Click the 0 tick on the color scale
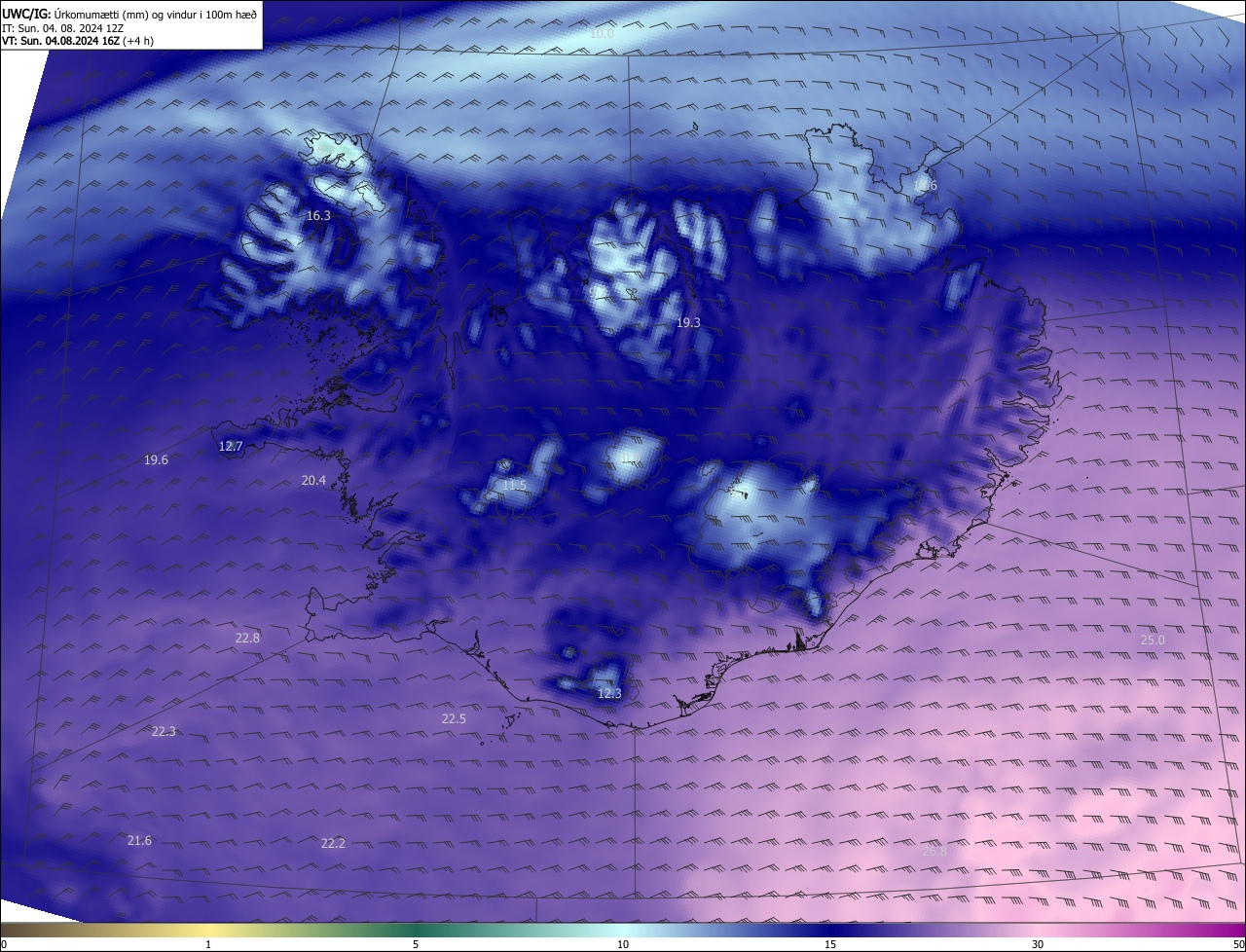Screen dimensions: 1246x952 [4, 944]
